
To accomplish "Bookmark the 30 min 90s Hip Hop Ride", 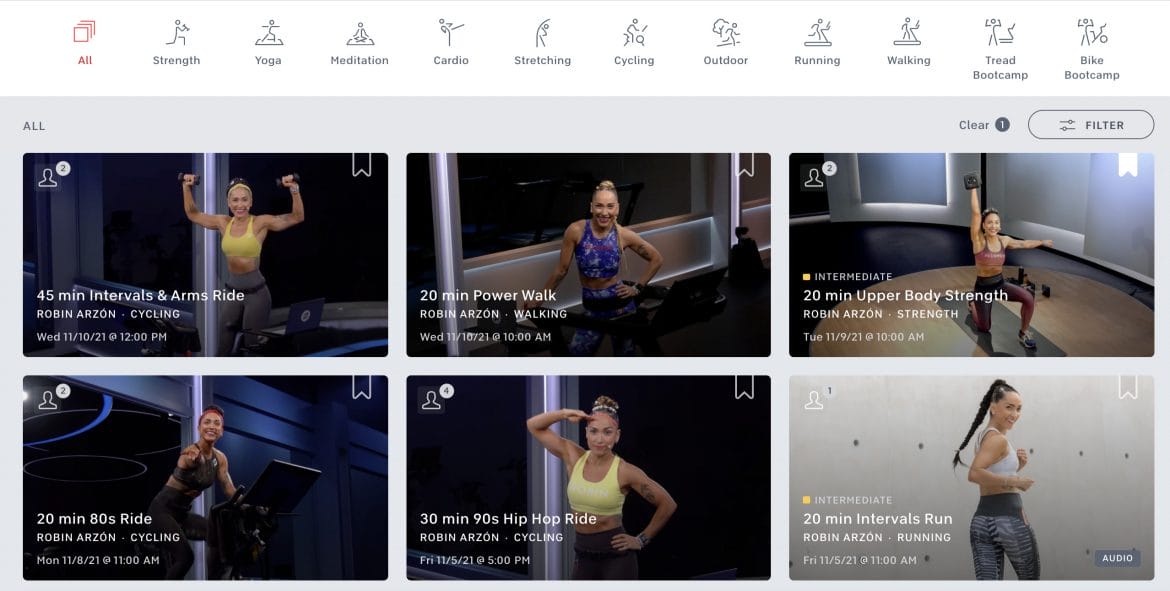I will pyautogui.click(x=745, y=387).
